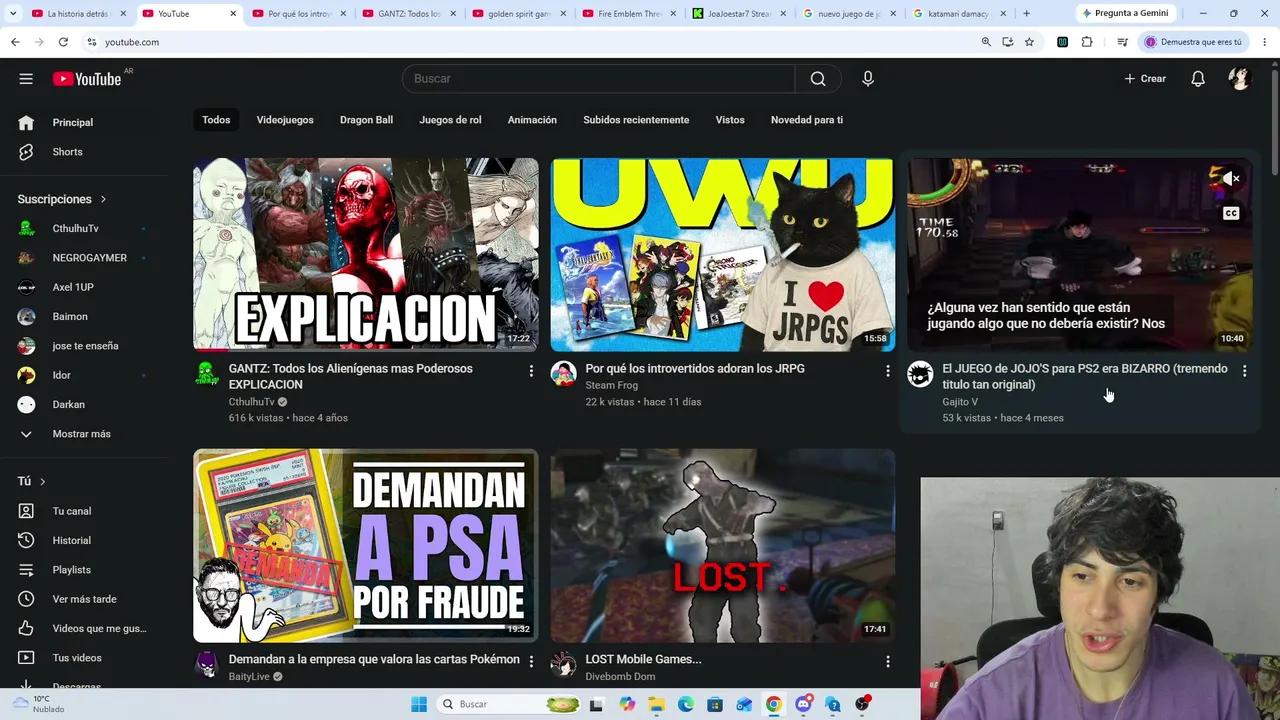Open the LOST Mobile Games thumbnail
The image size is (1280, 720).
tap(723, 545)
